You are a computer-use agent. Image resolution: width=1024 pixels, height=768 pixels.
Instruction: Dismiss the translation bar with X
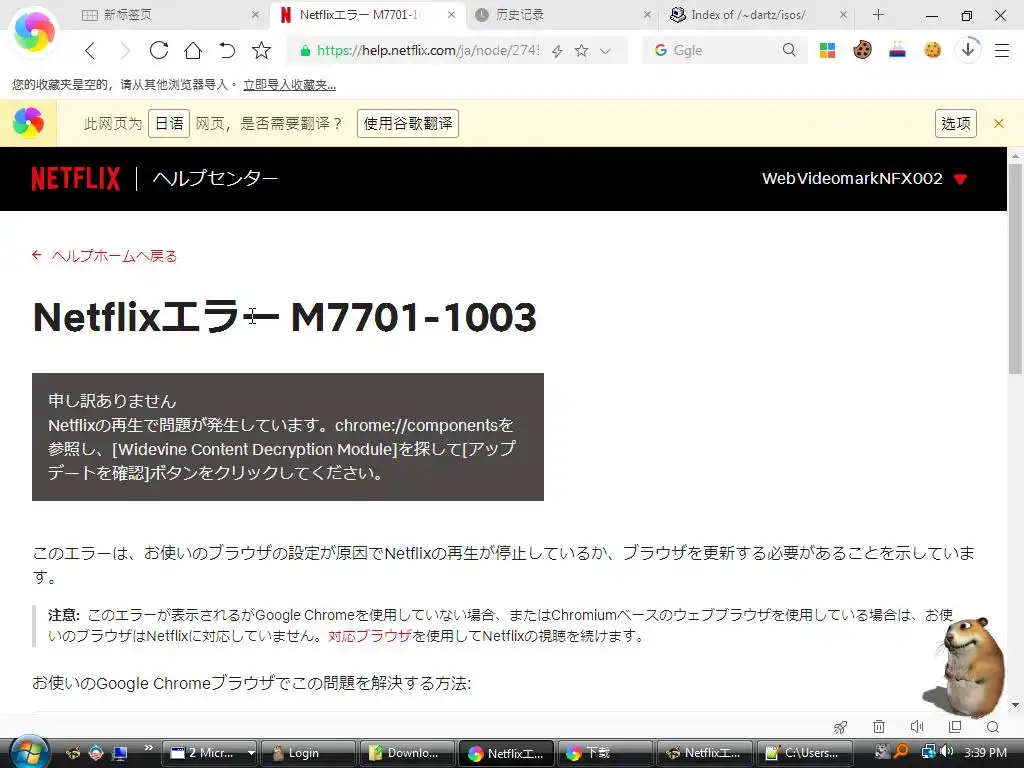pos(999,123)
